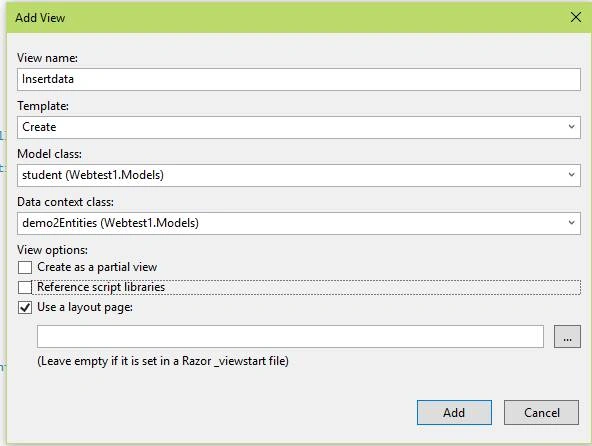Expand the Model class combo box

pyautogui.click(x=299, y=175)
